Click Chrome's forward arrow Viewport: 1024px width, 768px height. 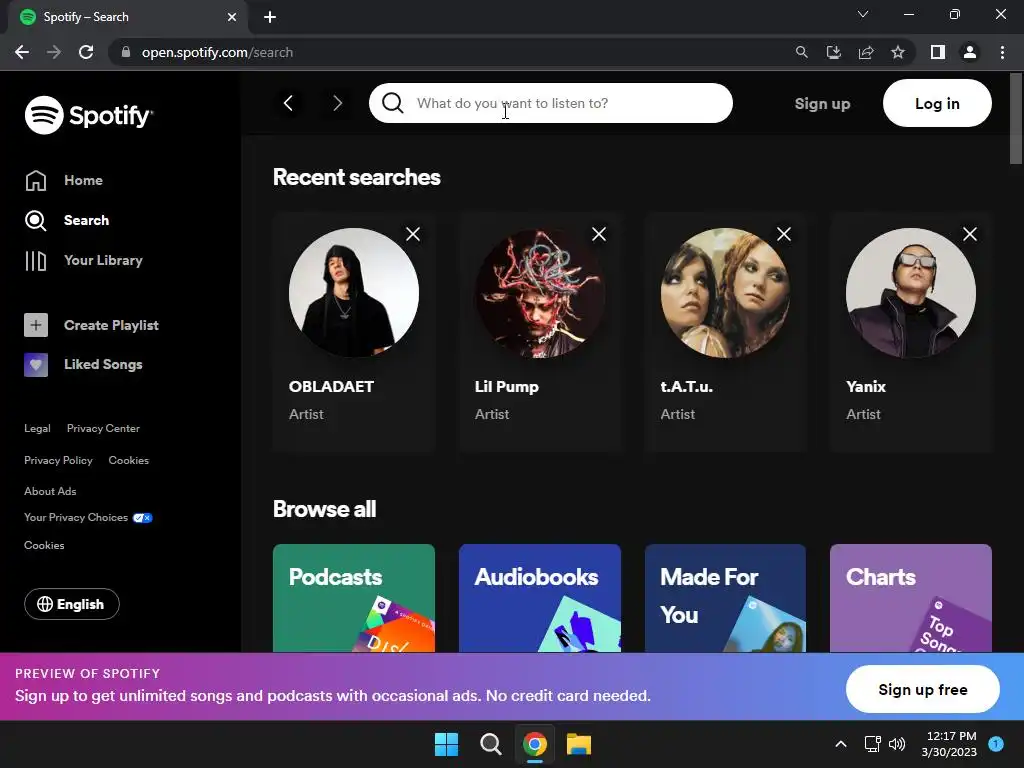coord(54,52)
